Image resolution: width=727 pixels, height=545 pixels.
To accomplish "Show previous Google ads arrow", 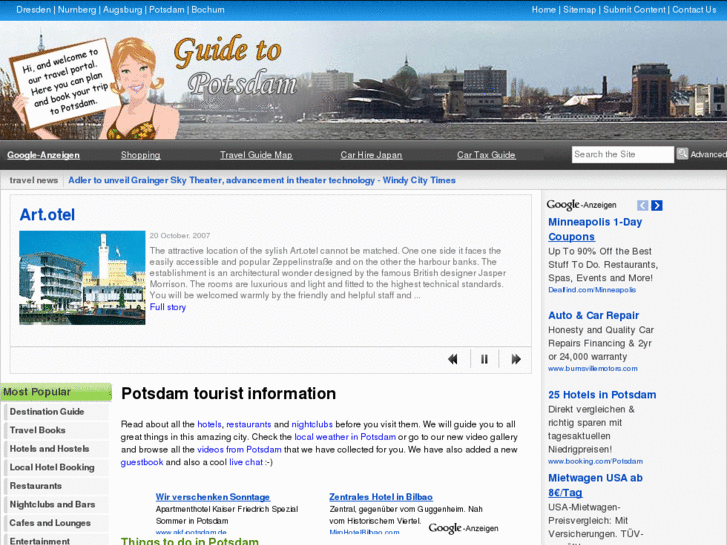I will point(642,205).
